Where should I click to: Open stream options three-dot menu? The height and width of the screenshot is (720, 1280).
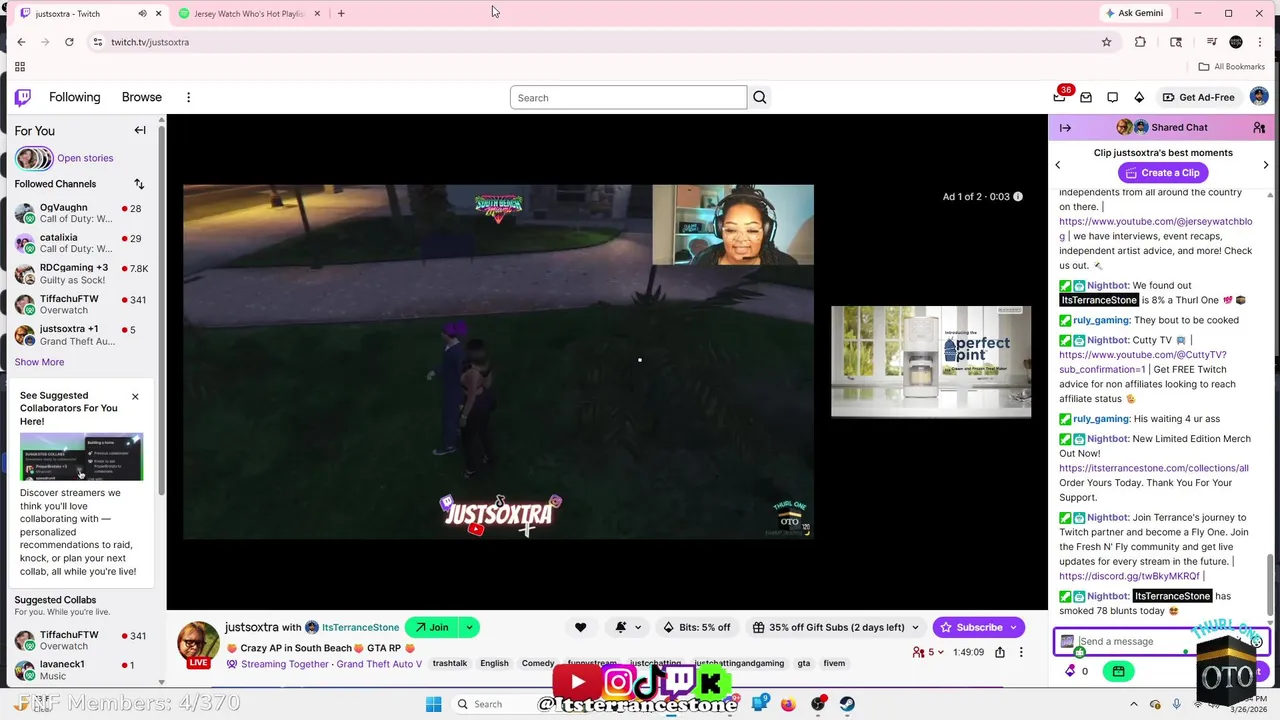point(1021,652)
